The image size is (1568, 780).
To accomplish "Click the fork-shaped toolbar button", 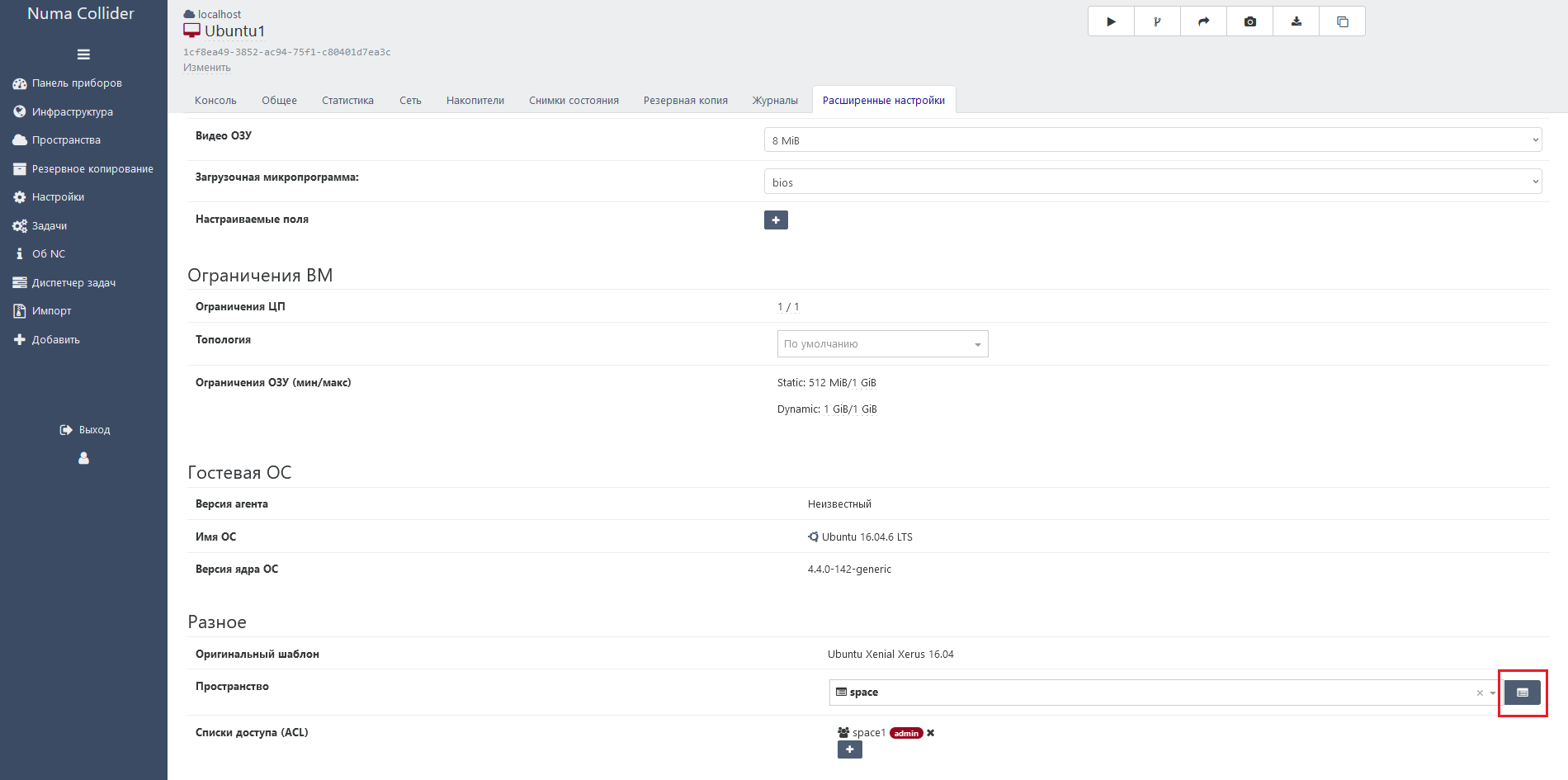I will tap(1157, 21).
